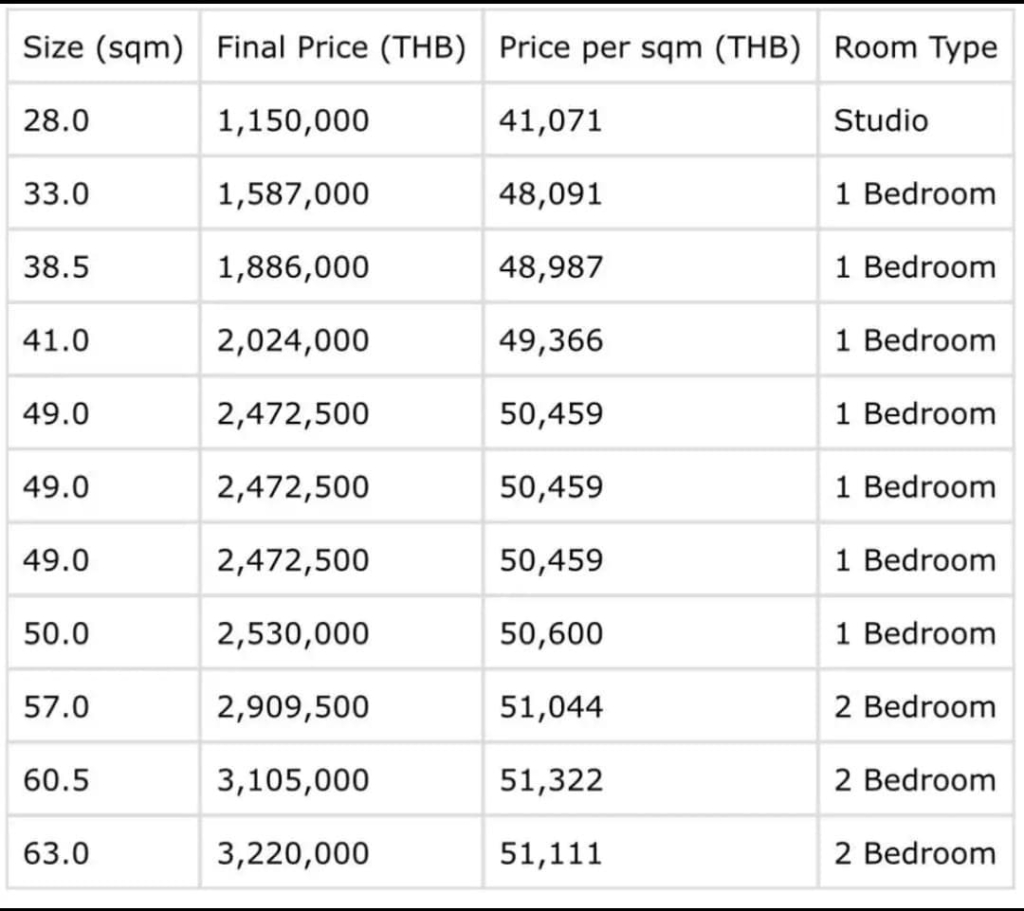Viewport: 1024px width, 911px height.
Task: Click the 50.0 size cell
Action: click(56, 634)
